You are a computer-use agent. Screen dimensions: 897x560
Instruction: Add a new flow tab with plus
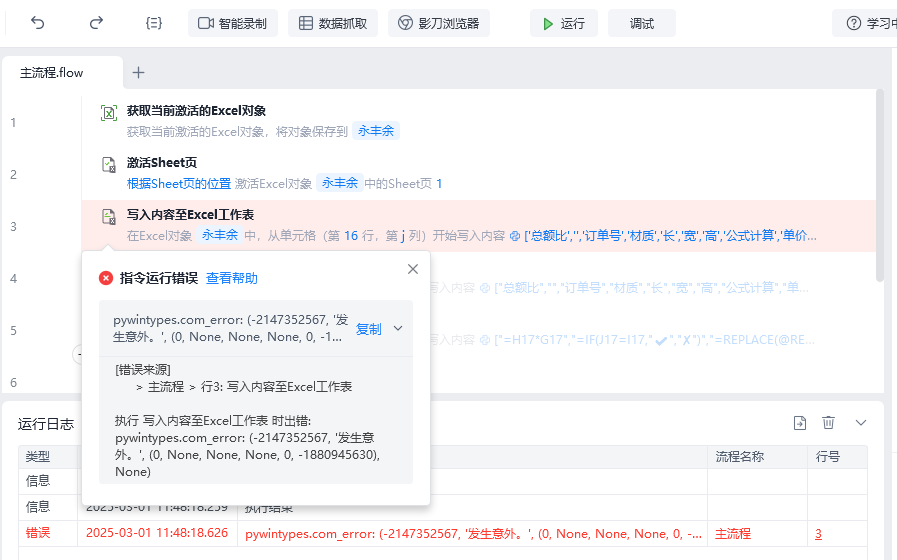point(138,73)
